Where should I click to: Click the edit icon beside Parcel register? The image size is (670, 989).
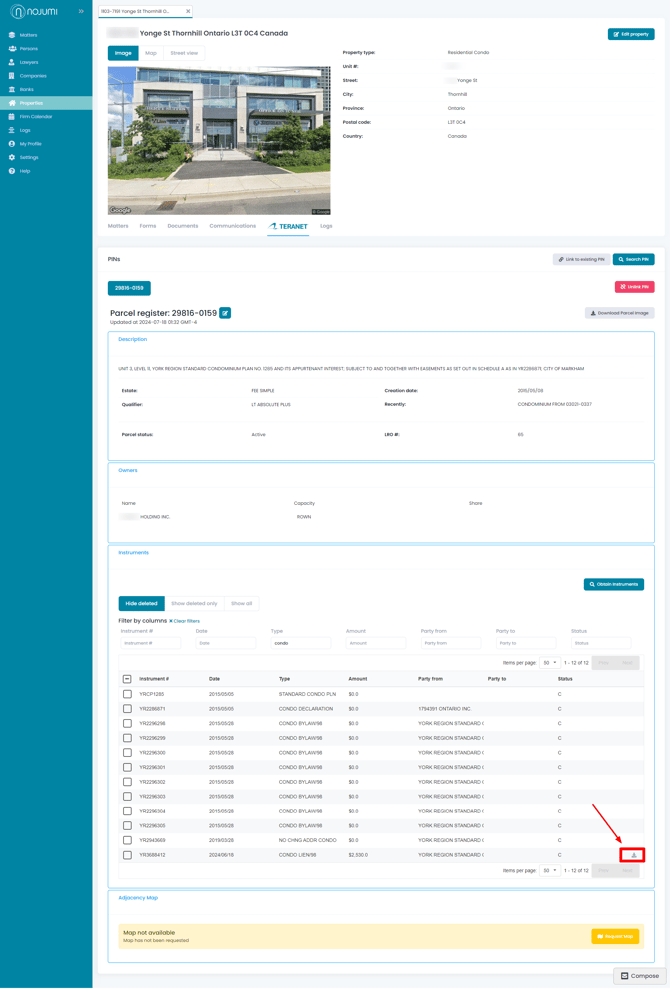(x=225, y=313)
